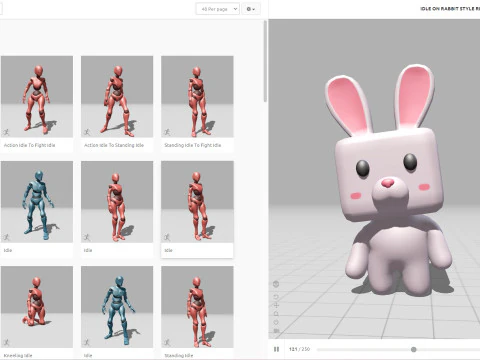480x360 pixels.
Task: Click the animation list scrollbar
Action: coord(265,62)
